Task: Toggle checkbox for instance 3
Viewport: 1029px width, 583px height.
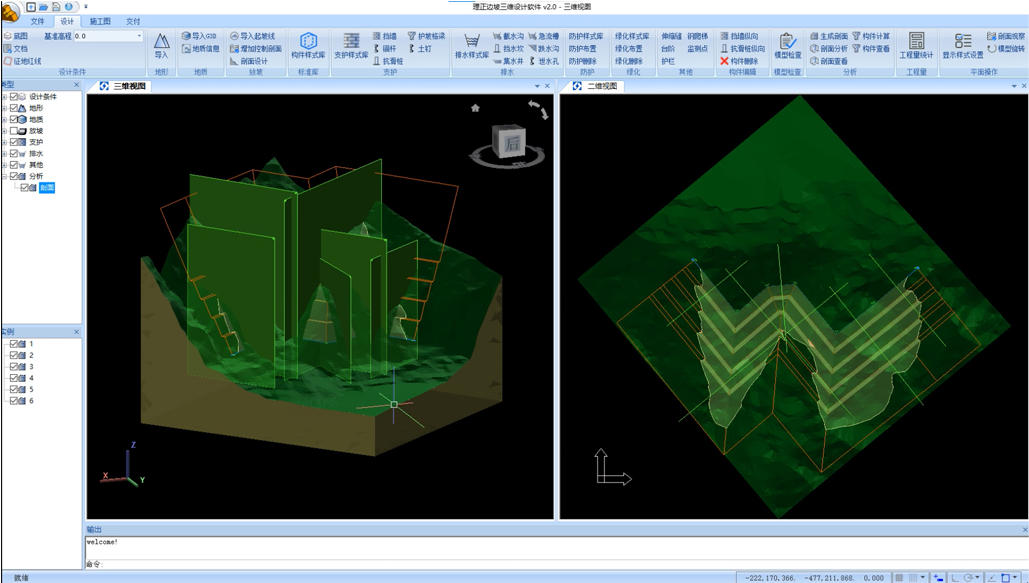Action: 15,367
